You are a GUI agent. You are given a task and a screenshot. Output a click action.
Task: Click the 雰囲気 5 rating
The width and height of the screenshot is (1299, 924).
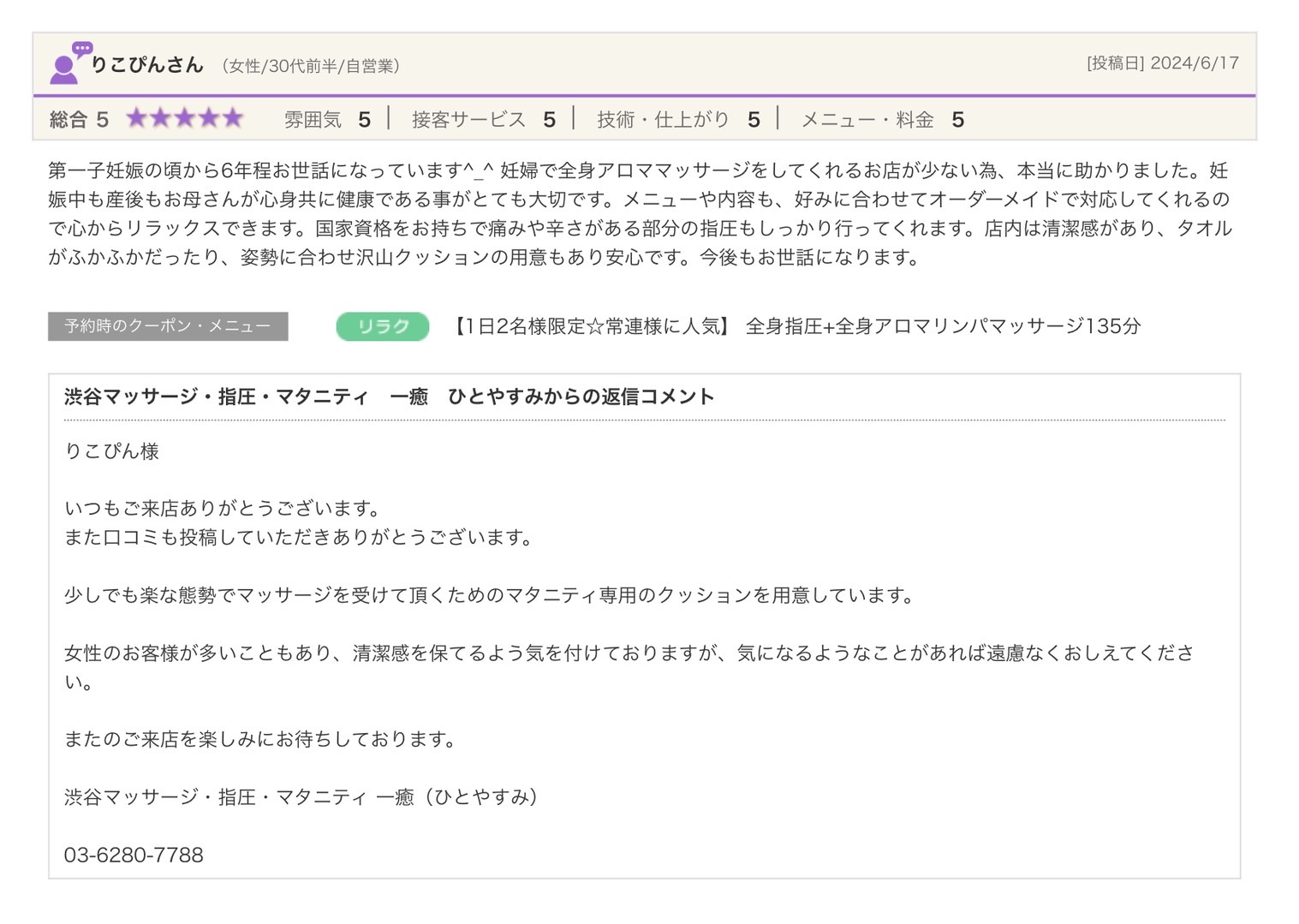[327, 119]
